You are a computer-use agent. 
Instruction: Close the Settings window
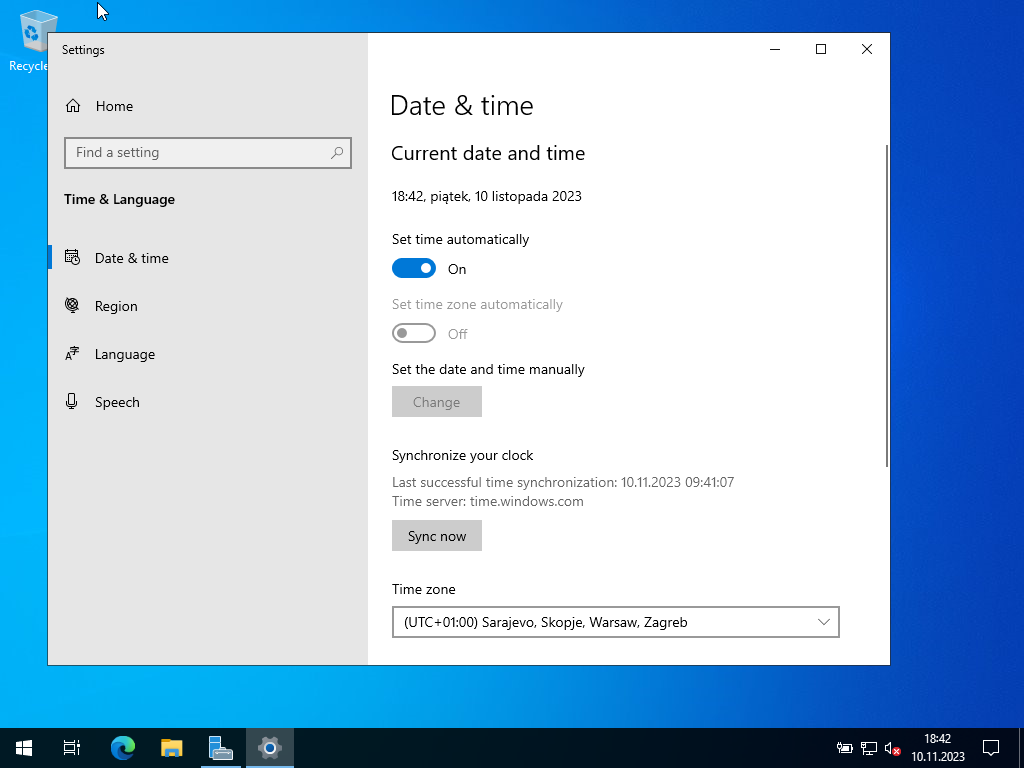click(x=867, y=50)
